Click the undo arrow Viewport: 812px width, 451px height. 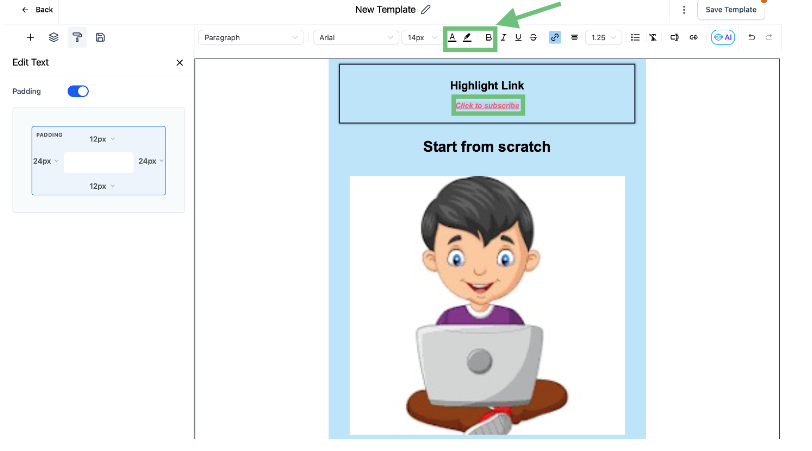(752, 37)
